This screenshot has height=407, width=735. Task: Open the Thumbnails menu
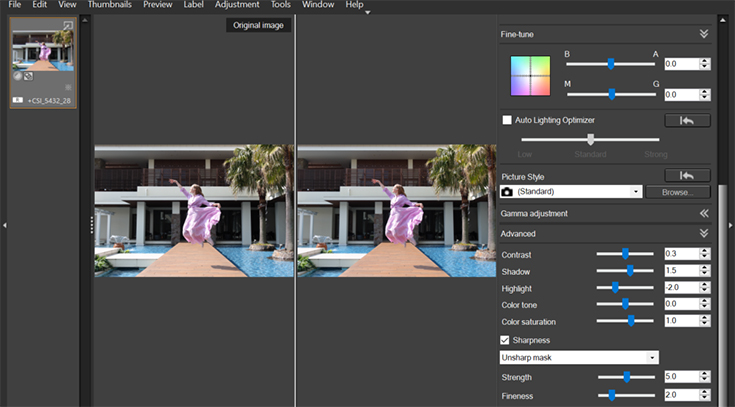pos(110,5)
